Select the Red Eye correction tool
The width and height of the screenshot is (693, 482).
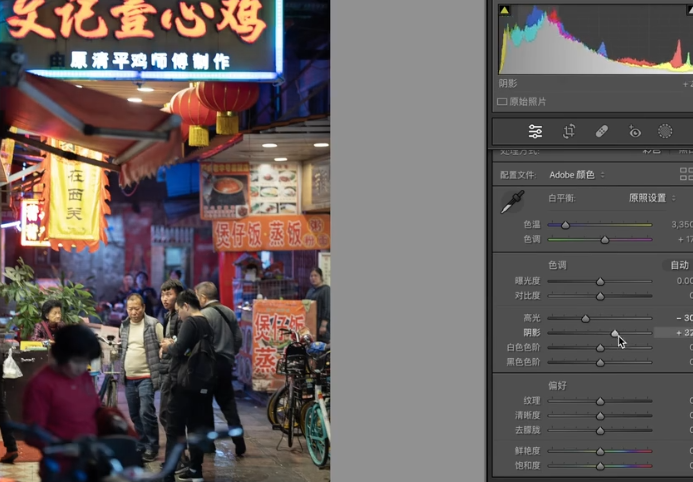(x=635, y=131)
